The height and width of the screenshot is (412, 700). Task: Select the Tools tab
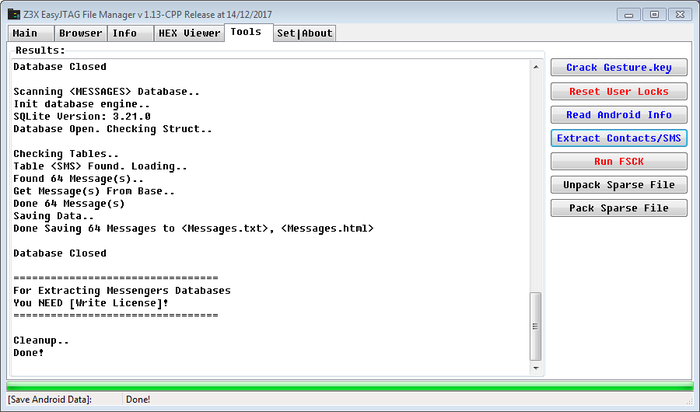click(x=246, y=32)
